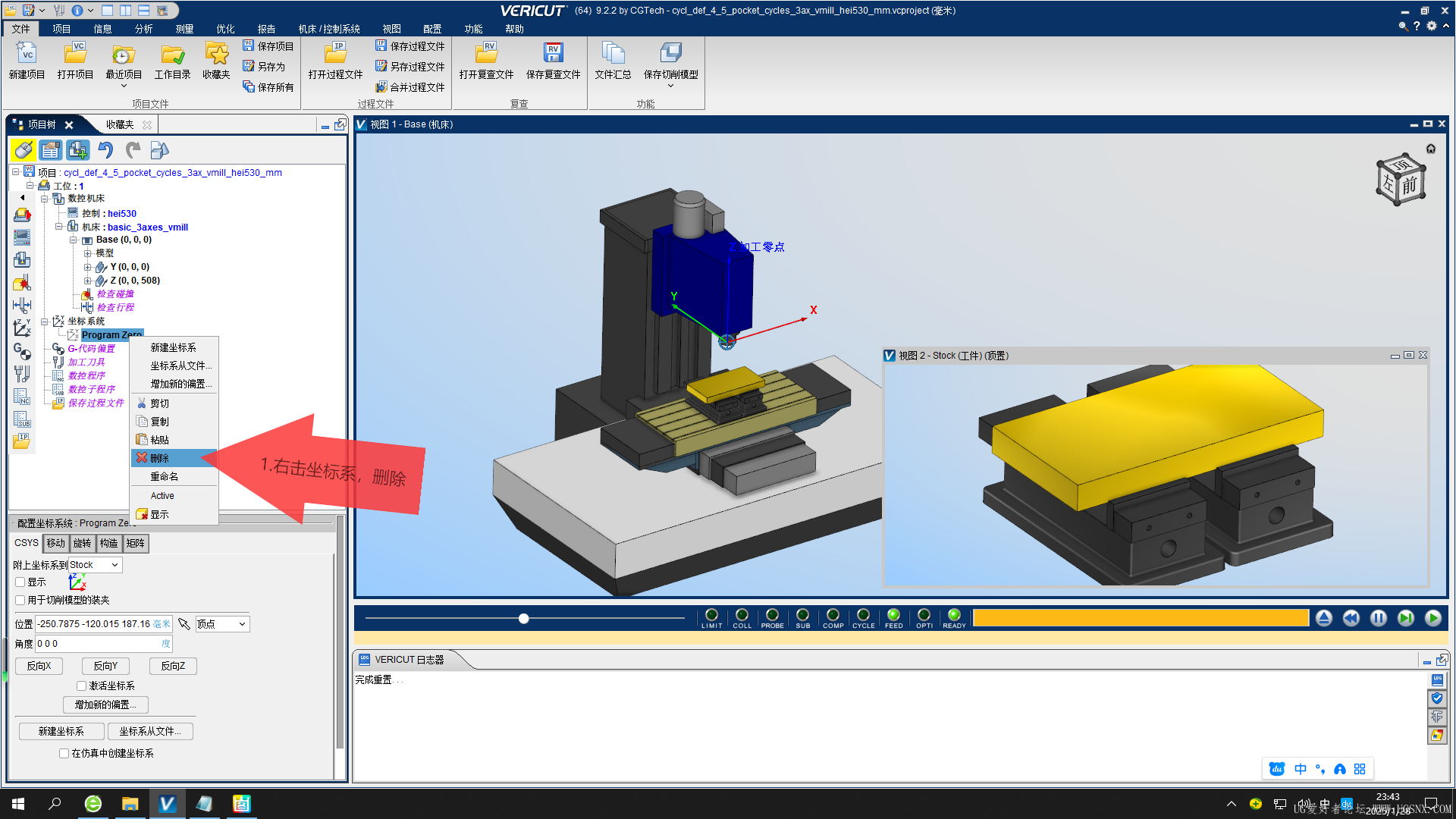This screenshot has height=819, width=1456.
Task: Click the FEED status light
Action: [x=893, y=615]
